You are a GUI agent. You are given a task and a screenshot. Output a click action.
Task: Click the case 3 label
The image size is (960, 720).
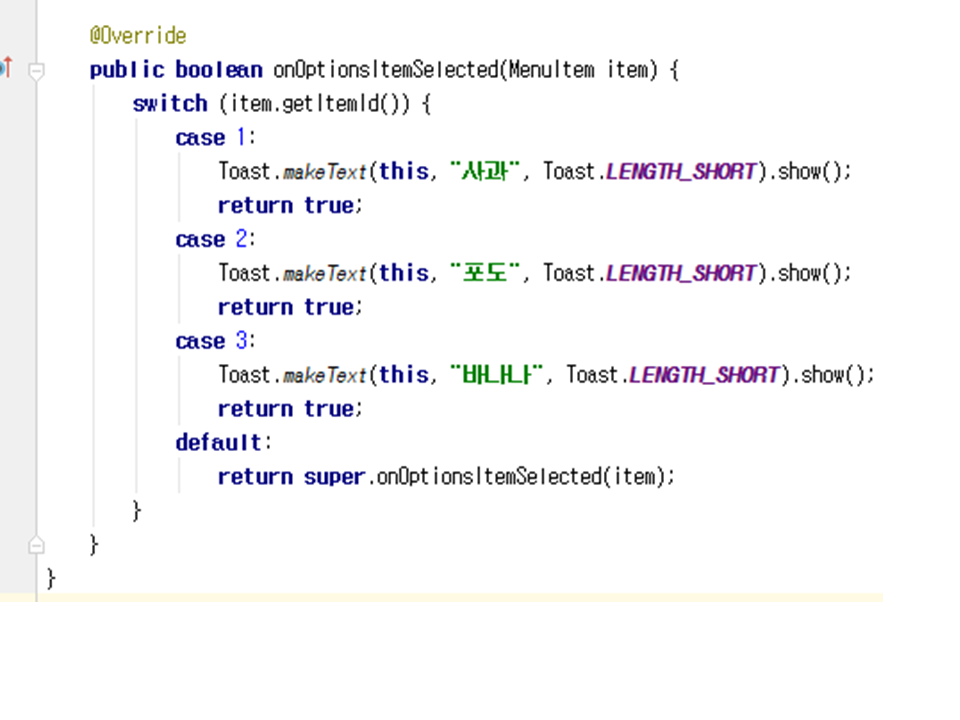[215, 342]
